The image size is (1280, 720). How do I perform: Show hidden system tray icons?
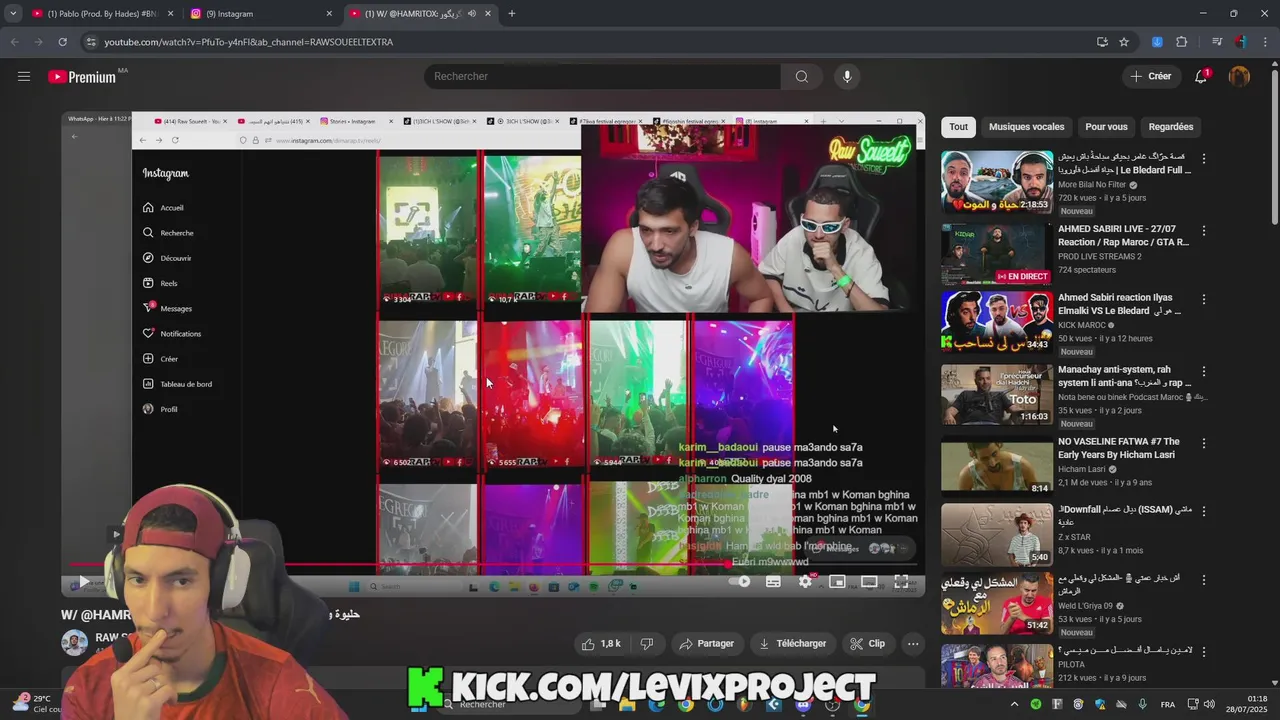coord(1013,704)
